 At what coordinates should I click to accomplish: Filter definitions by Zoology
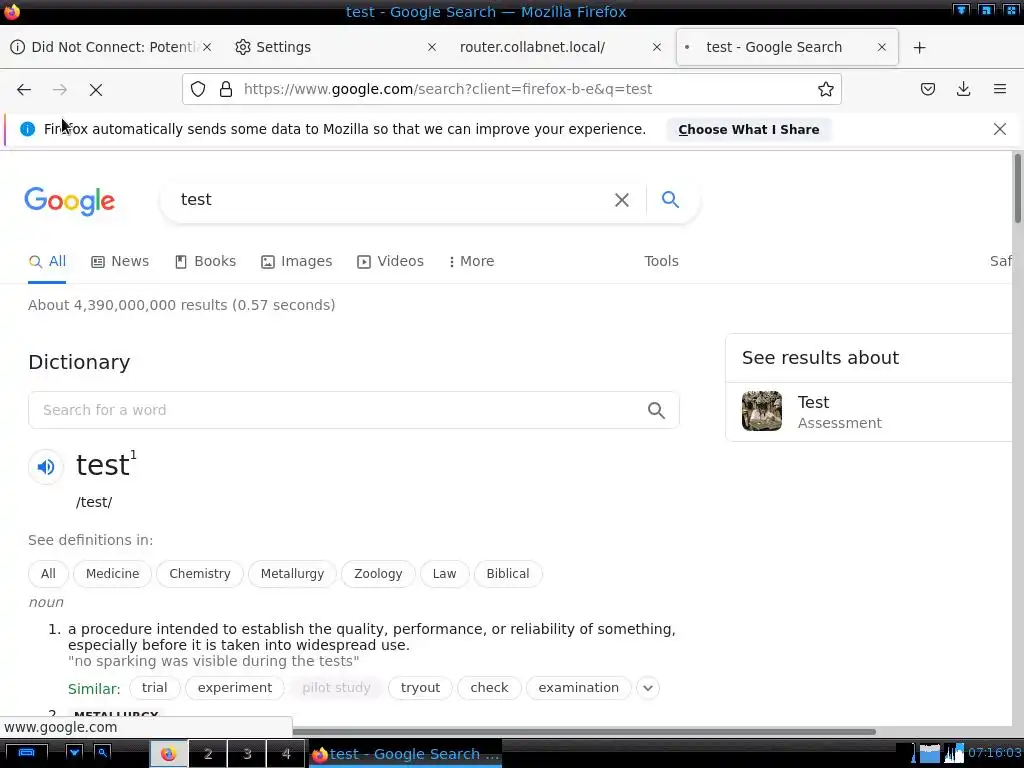click(x=378, y=574)
